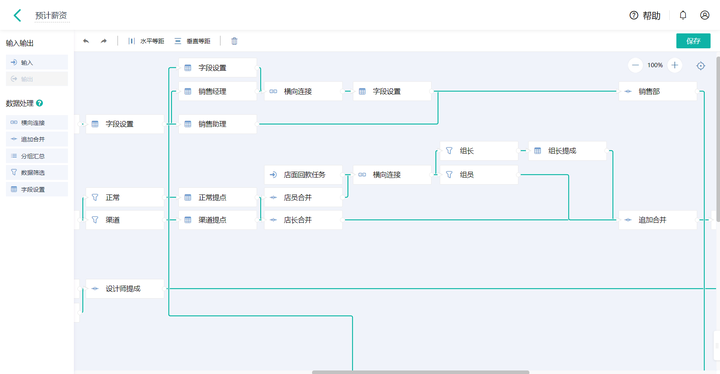
Task: Pick 数据筛选 from the left sidebar
Action: click(37, 173)
